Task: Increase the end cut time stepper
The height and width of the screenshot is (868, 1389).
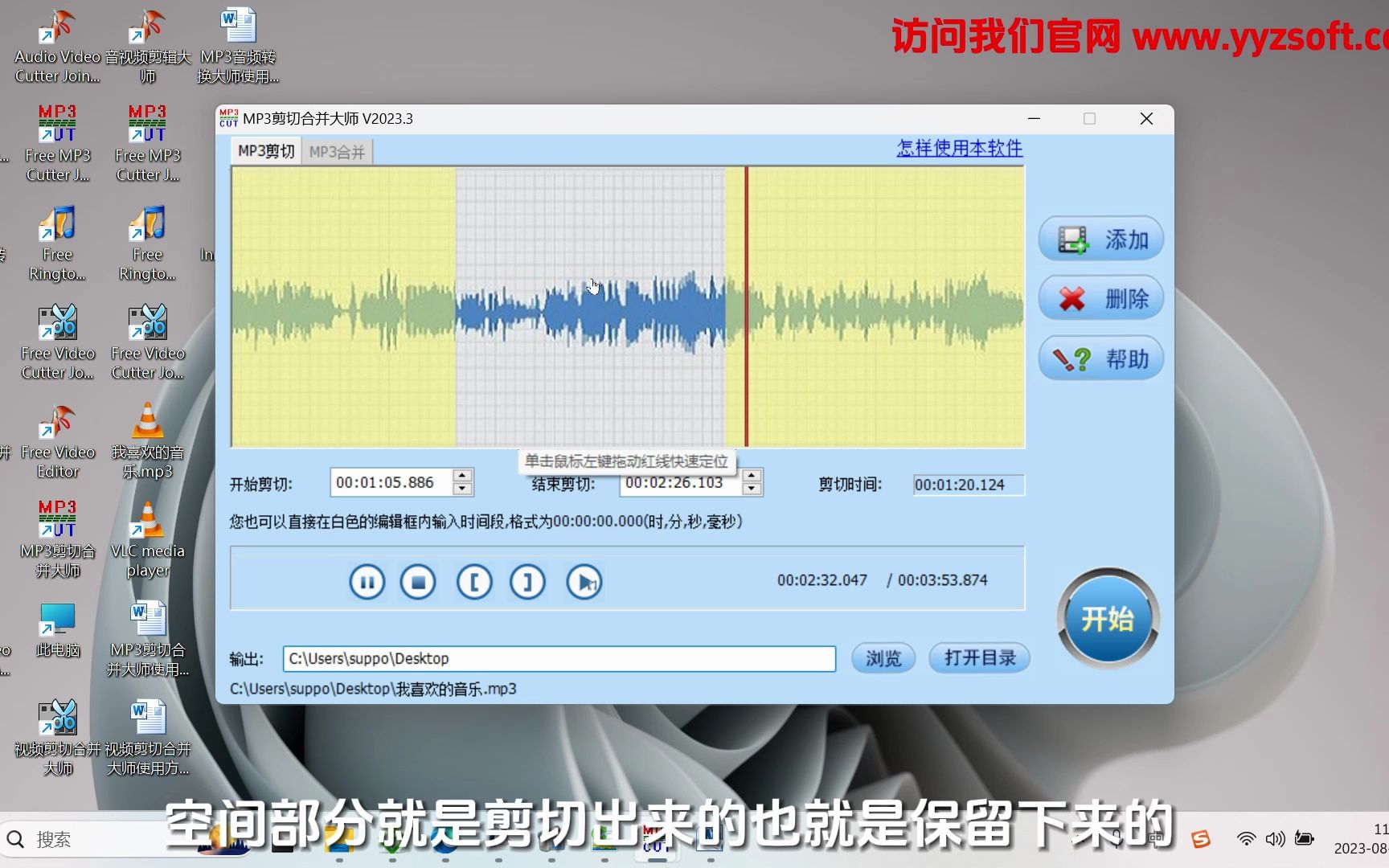Action: pyautogui.click(x=752, y=476)
